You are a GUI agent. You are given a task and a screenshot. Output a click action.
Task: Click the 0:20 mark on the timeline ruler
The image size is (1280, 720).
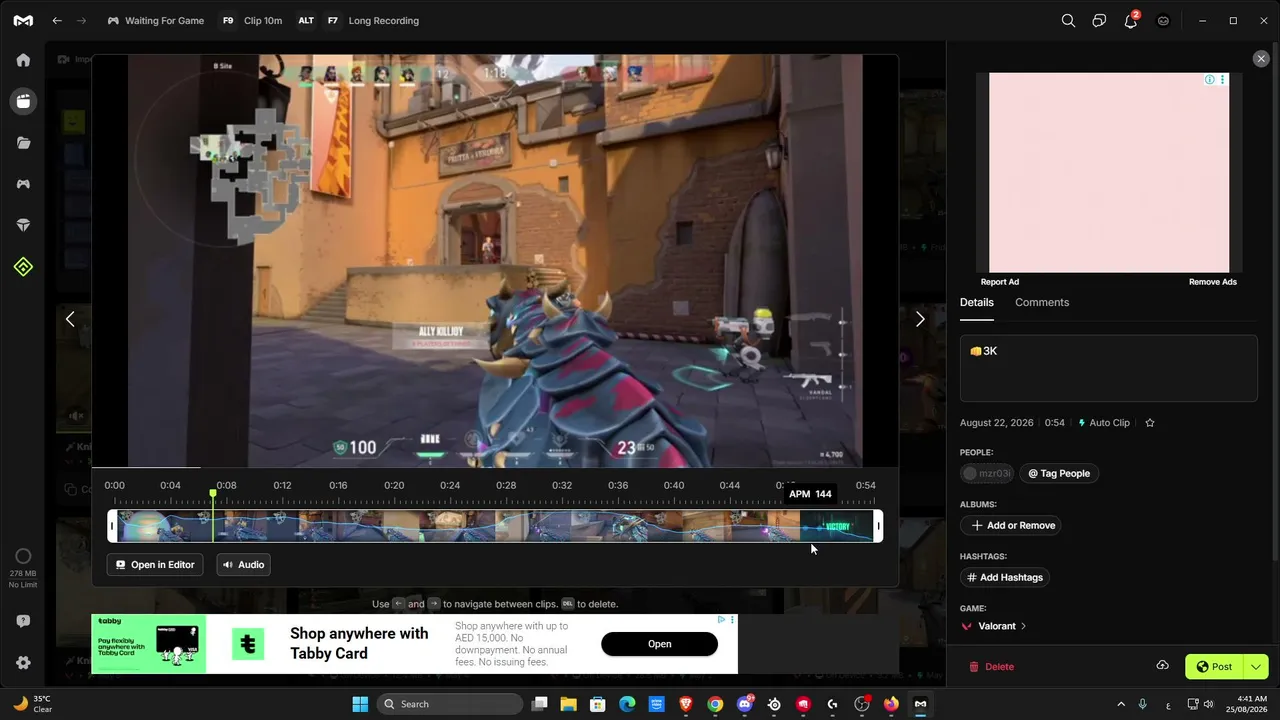tap(394, 486)
